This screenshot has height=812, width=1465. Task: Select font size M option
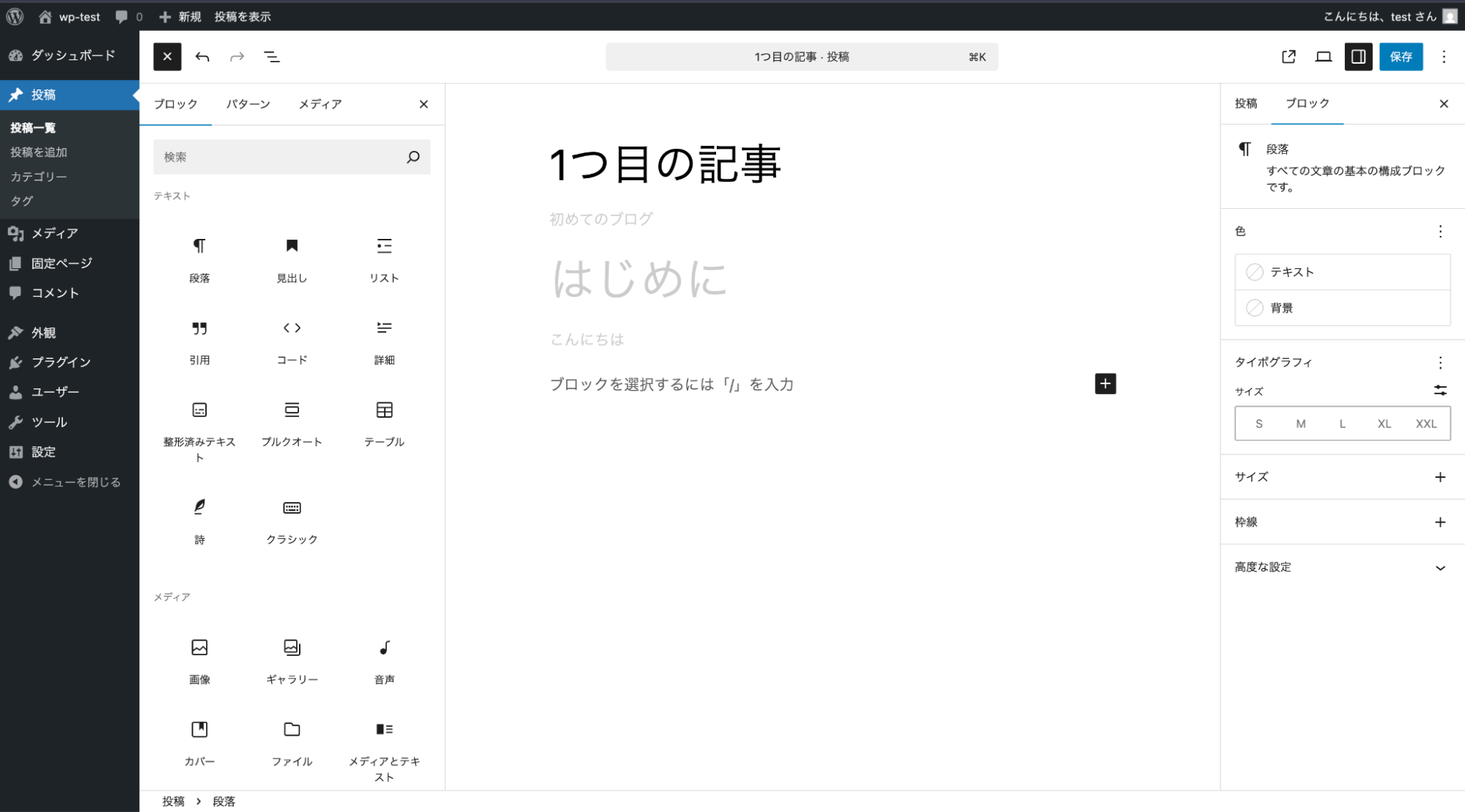1301,424
